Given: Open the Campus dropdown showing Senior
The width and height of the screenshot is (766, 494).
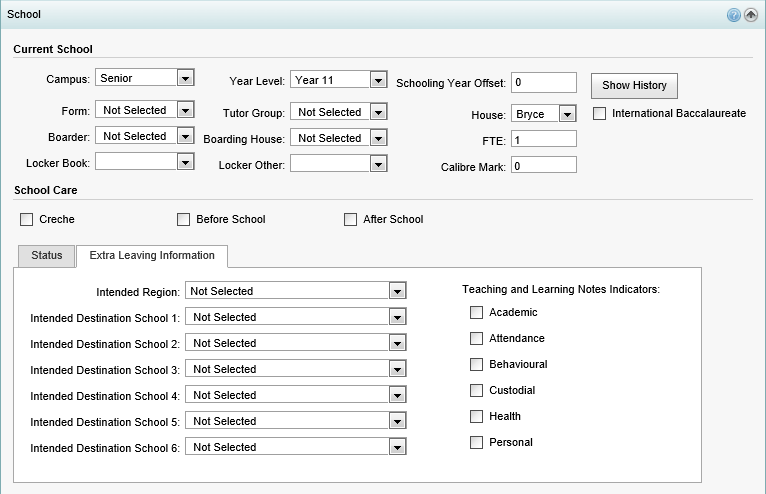Looking at the screenshot, I should point(145,78).
